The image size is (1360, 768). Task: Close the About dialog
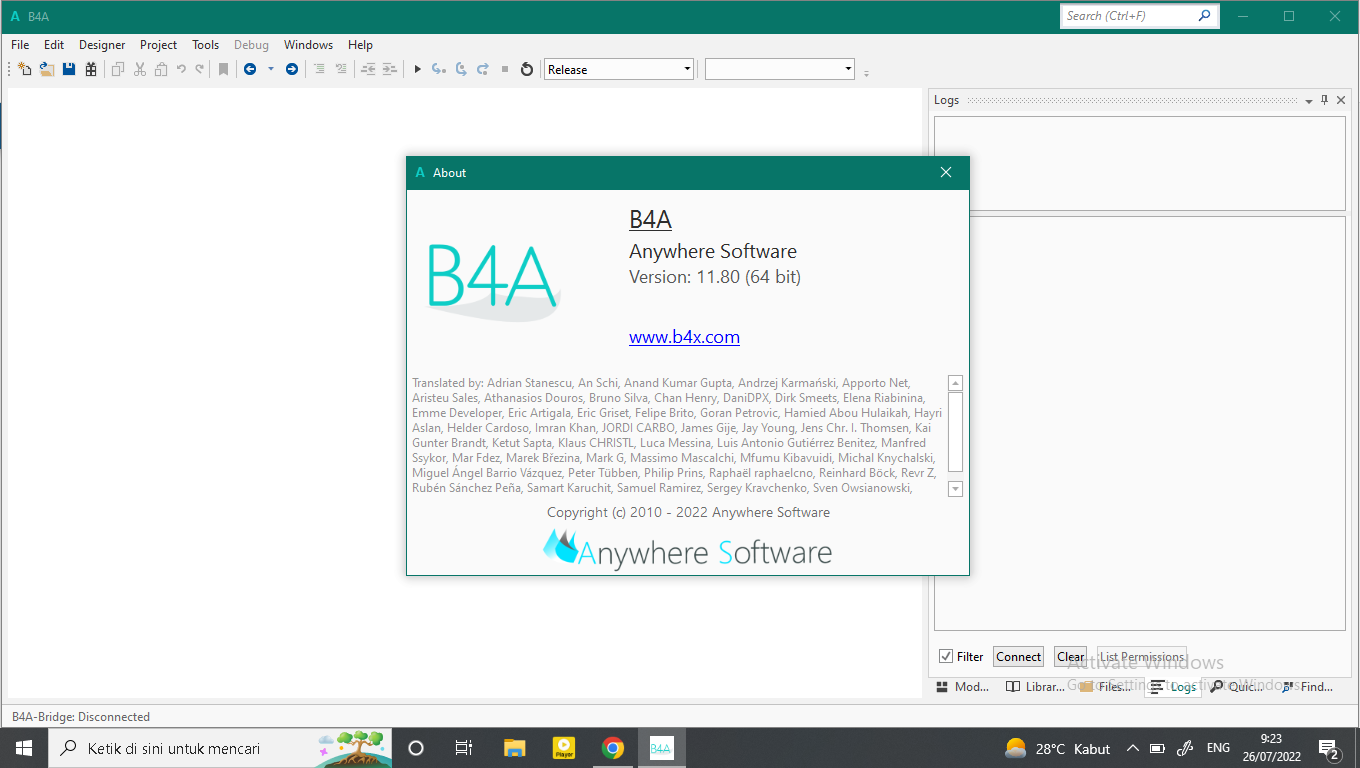click(946, 172)
